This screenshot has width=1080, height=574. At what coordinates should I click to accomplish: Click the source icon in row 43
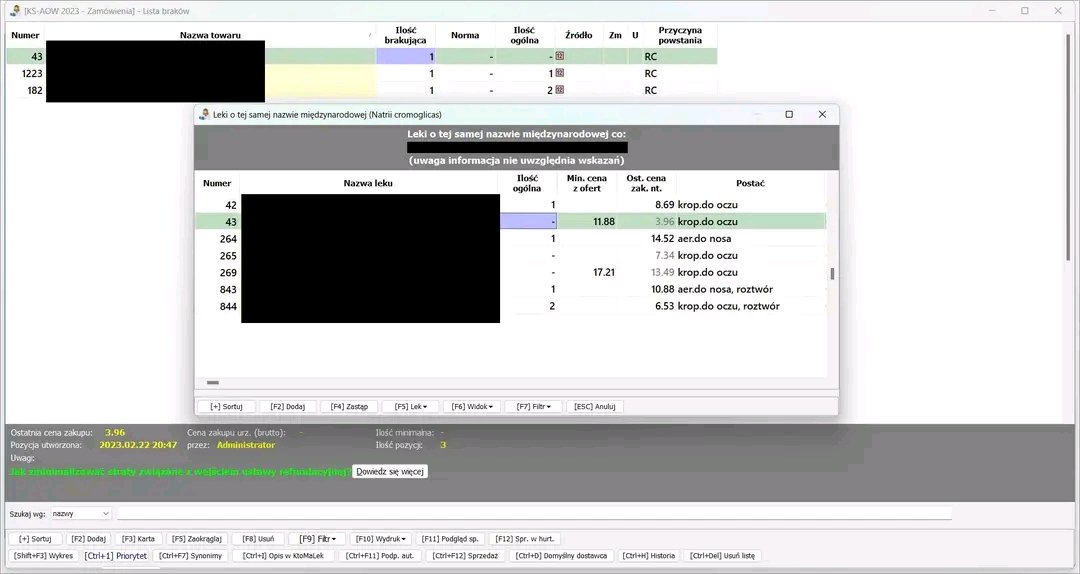[559, 56]
